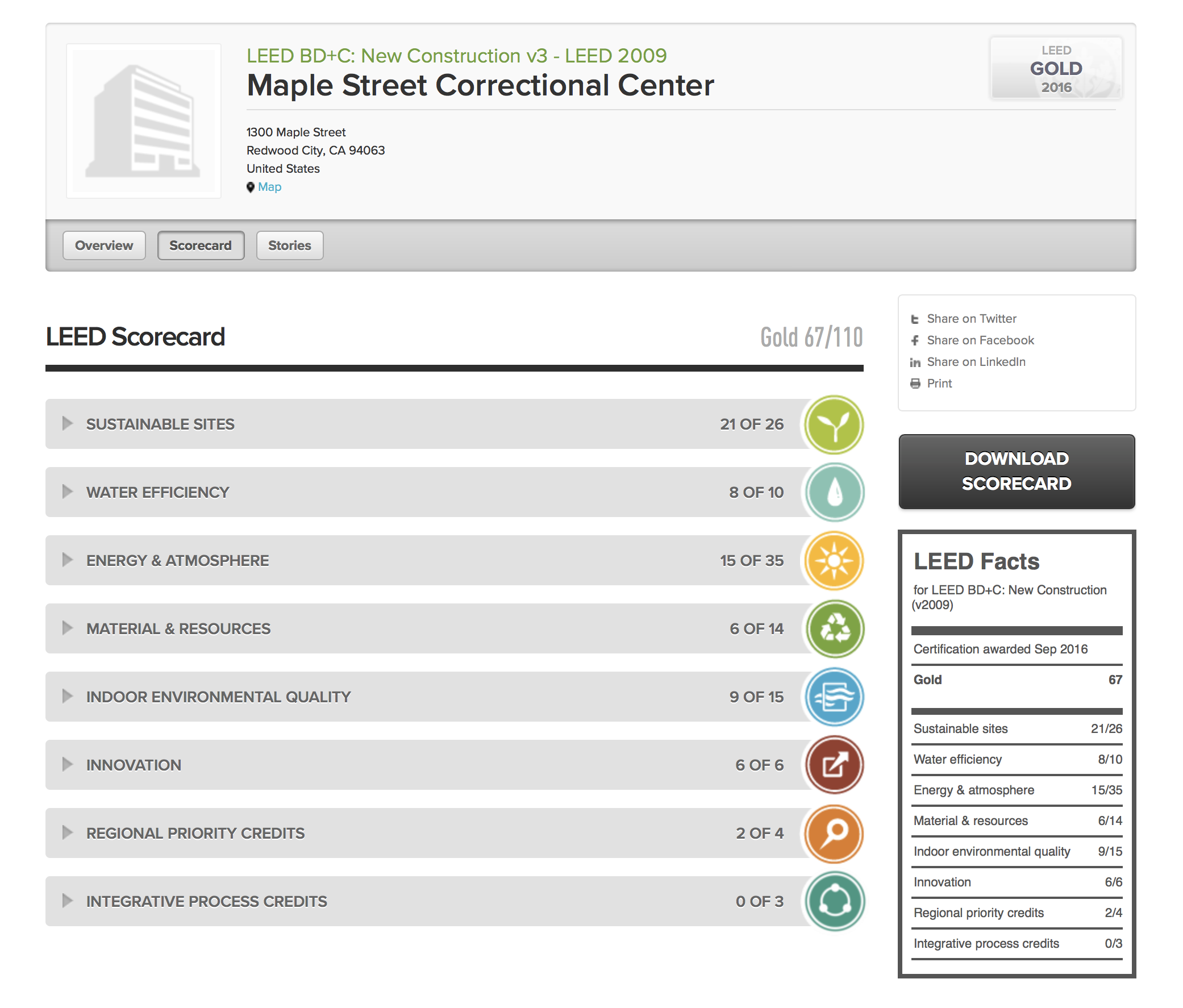
Task: Expand the Material & Resources triangle
Action: click(68, 628)
